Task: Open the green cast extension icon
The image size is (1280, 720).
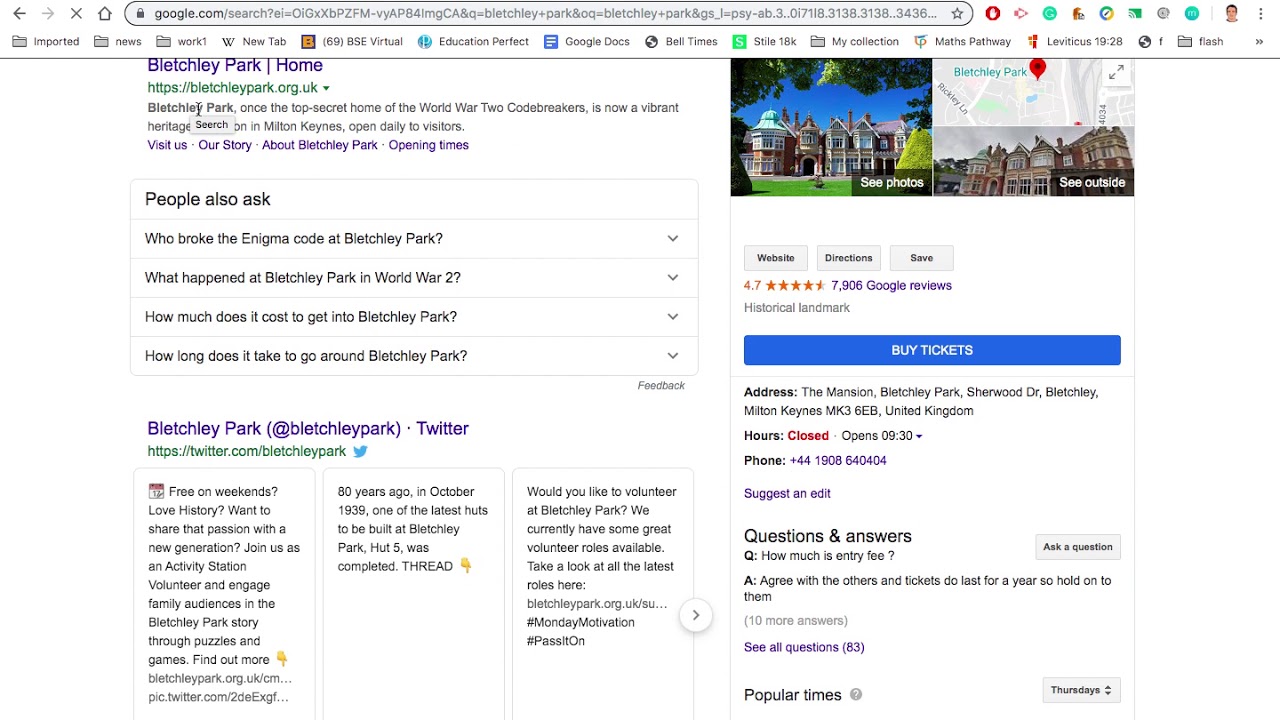Action: click(1135, 14)
